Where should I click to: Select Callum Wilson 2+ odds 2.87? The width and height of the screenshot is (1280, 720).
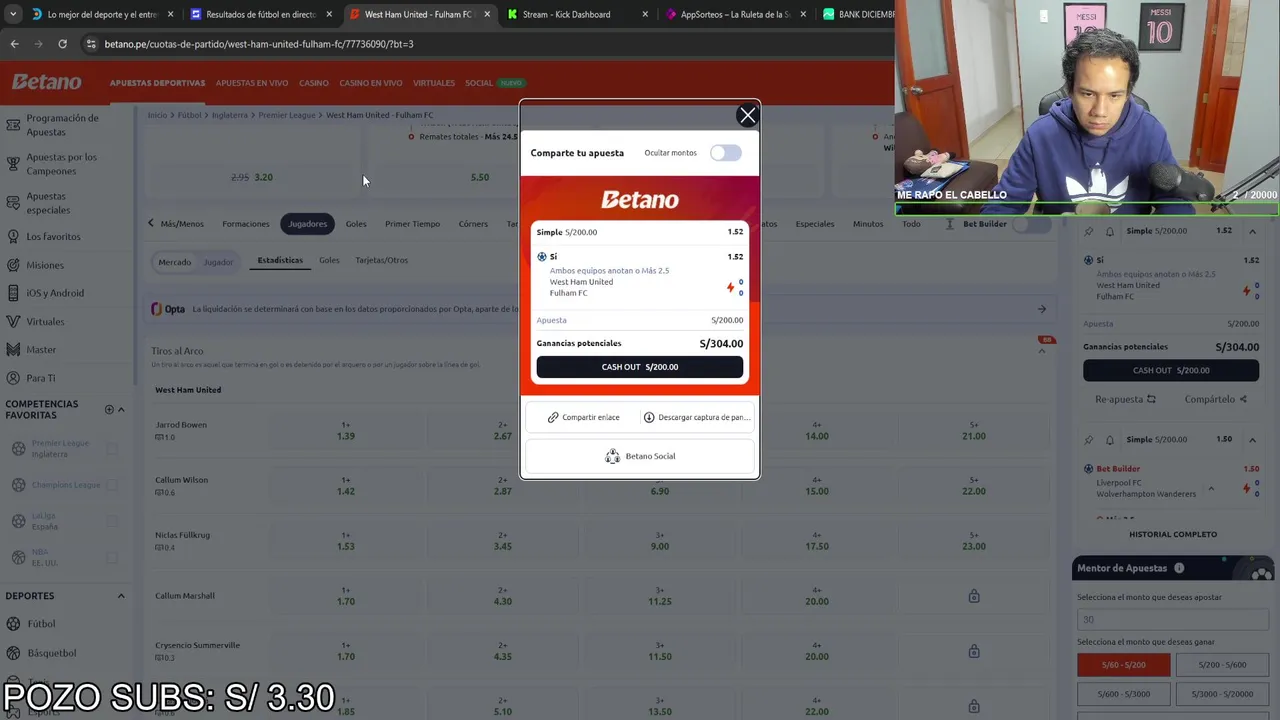(503, 486)
